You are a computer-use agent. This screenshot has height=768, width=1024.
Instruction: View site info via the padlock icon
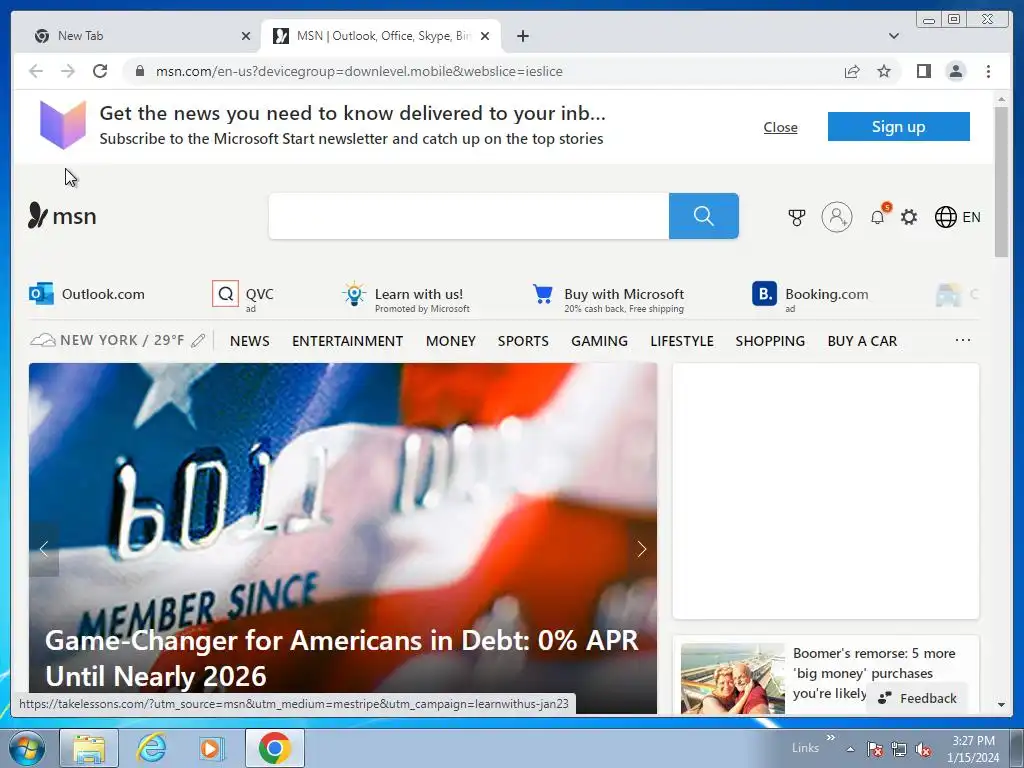(x=139, y=71)
